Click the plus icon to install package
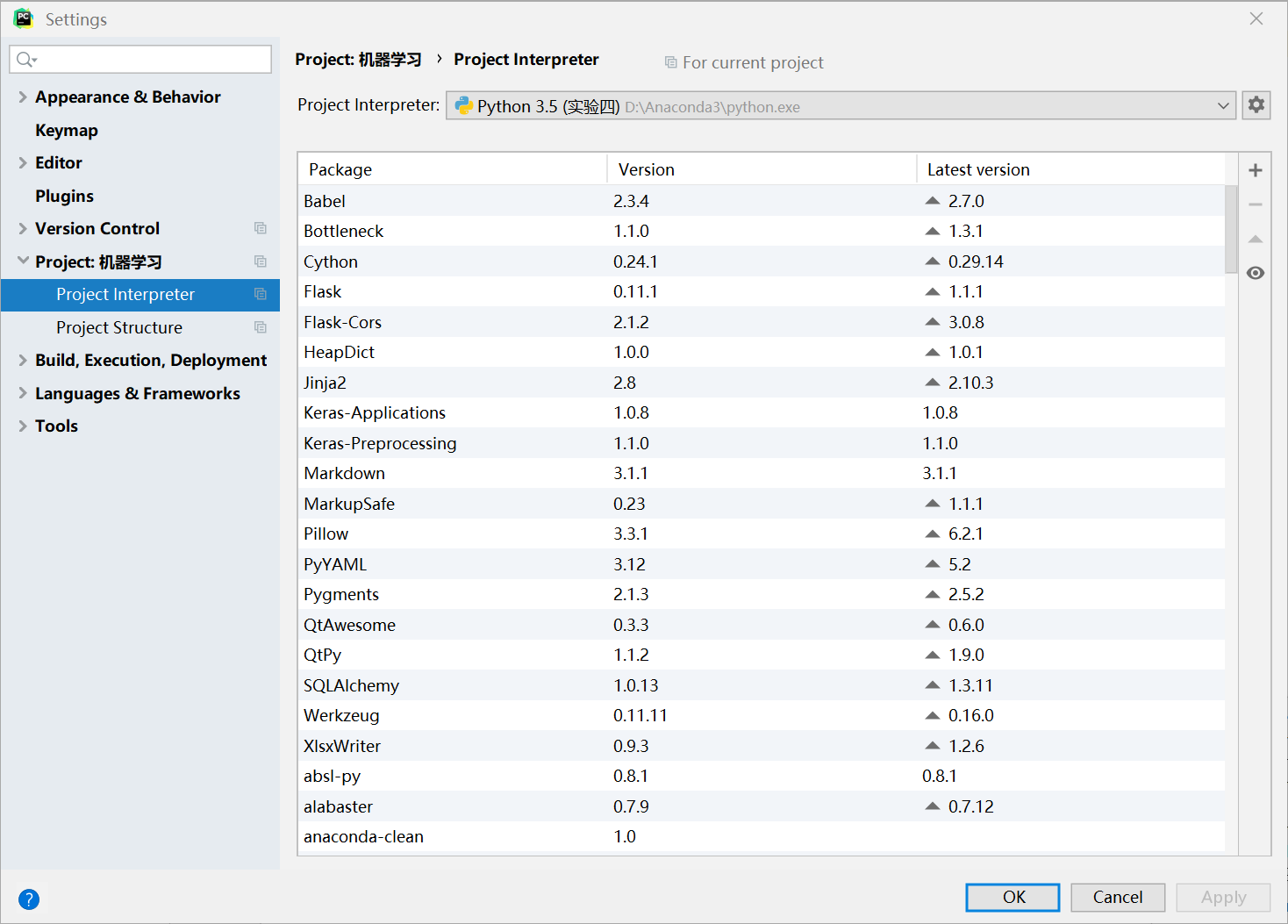 point(1256,170)
